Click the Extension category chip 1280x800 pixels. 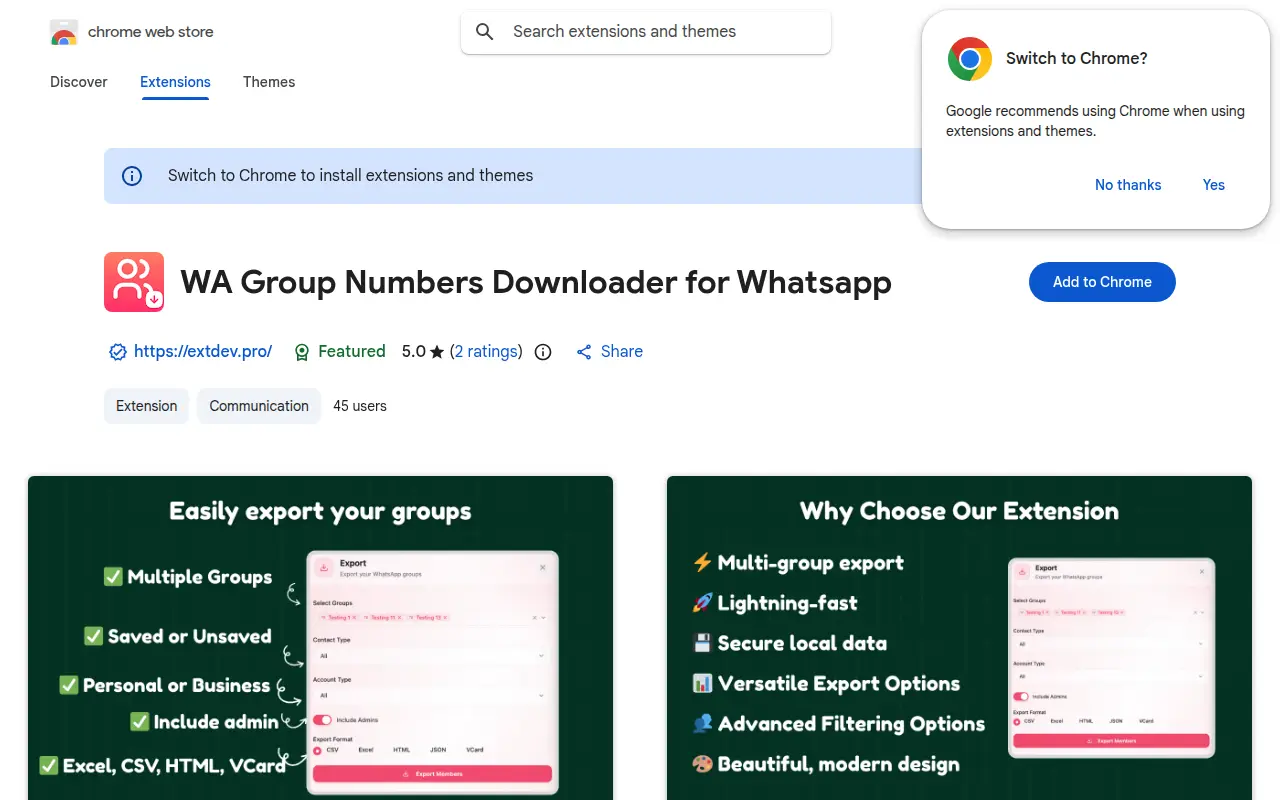146,406
